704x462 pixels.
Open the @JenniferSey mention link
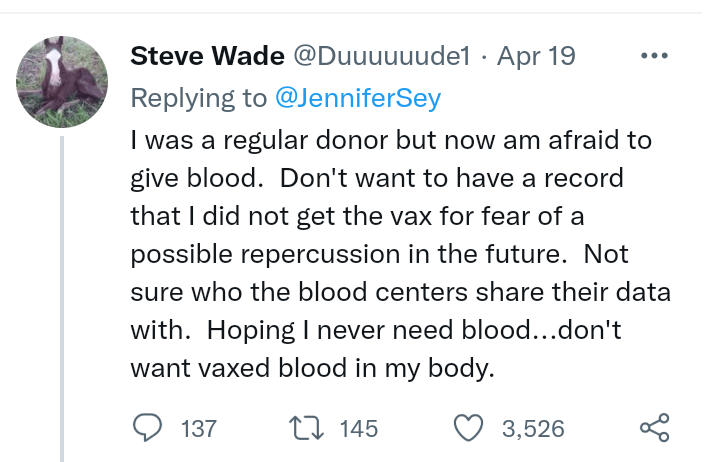click(x=355, y=97)
